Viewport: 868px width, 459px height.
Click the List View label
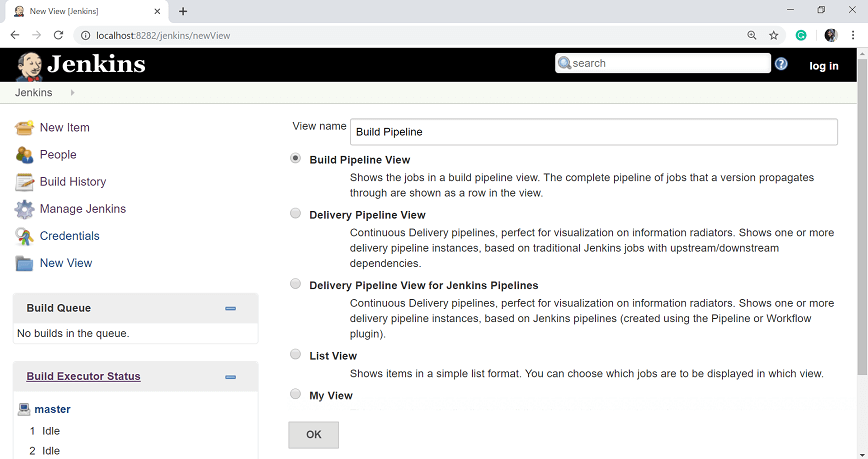point(333,355)
